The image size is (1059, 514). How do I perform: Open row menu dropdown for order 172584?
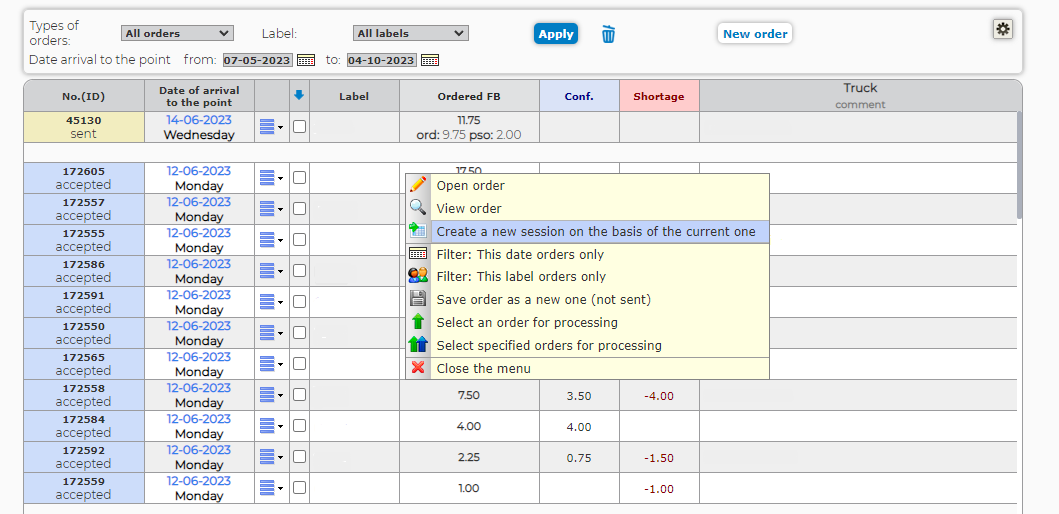point(270,426)
